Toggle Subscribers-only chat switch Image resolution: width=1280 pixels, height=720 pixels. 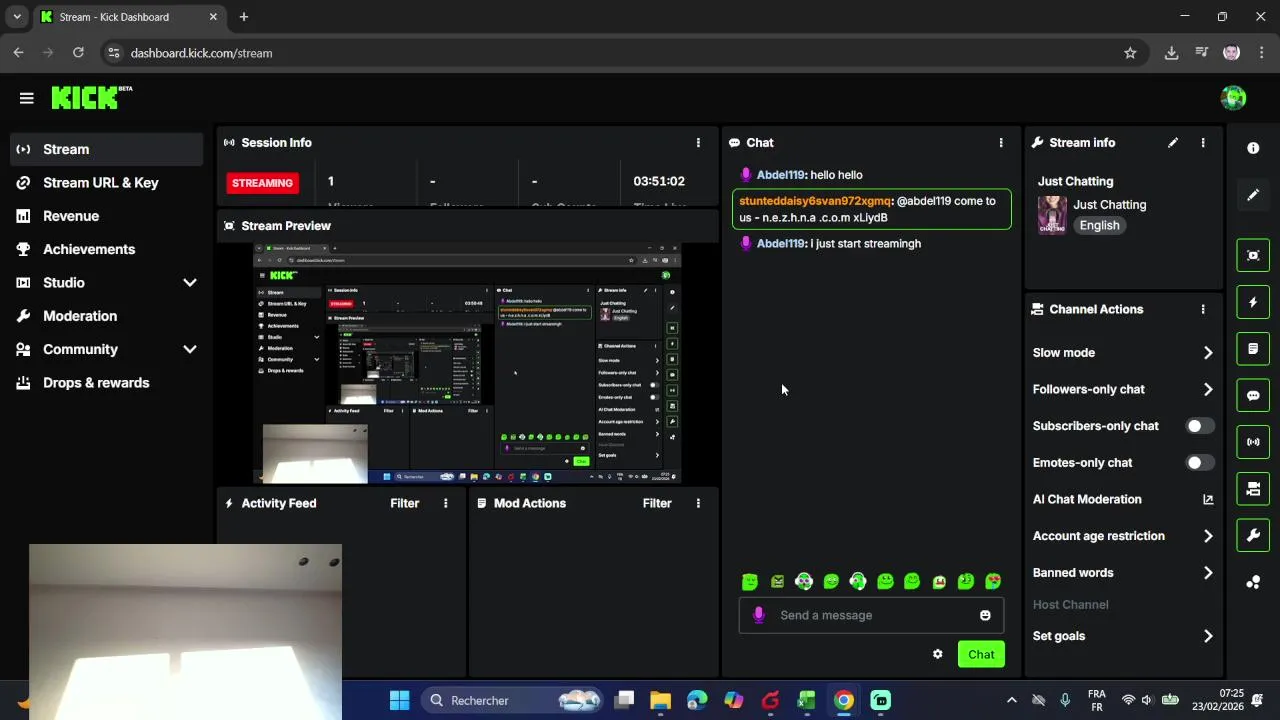pos(1199,426)
